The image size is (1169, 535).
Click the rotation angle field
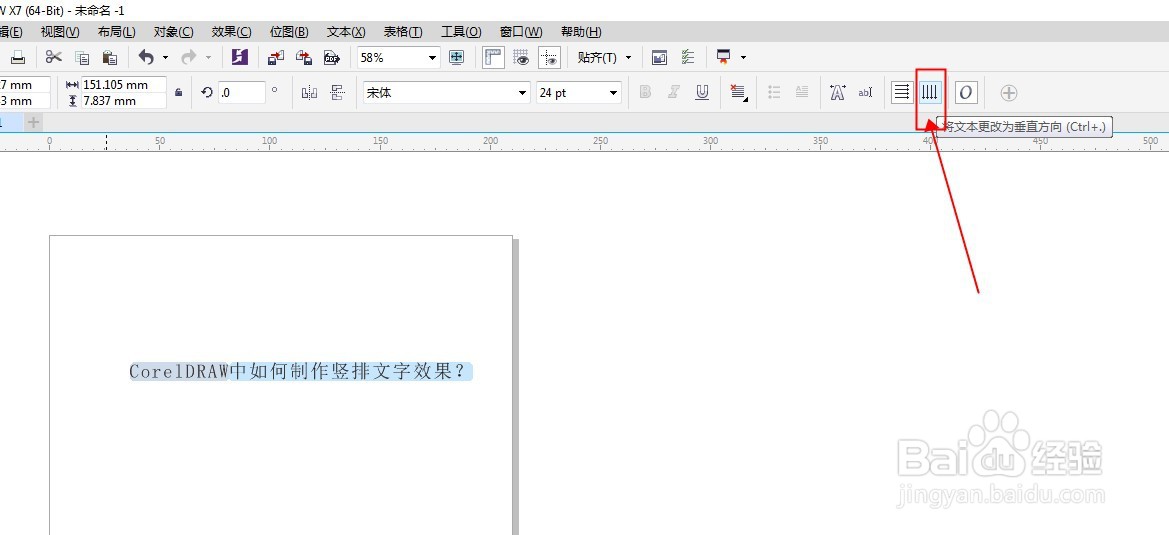coord(242,92)
